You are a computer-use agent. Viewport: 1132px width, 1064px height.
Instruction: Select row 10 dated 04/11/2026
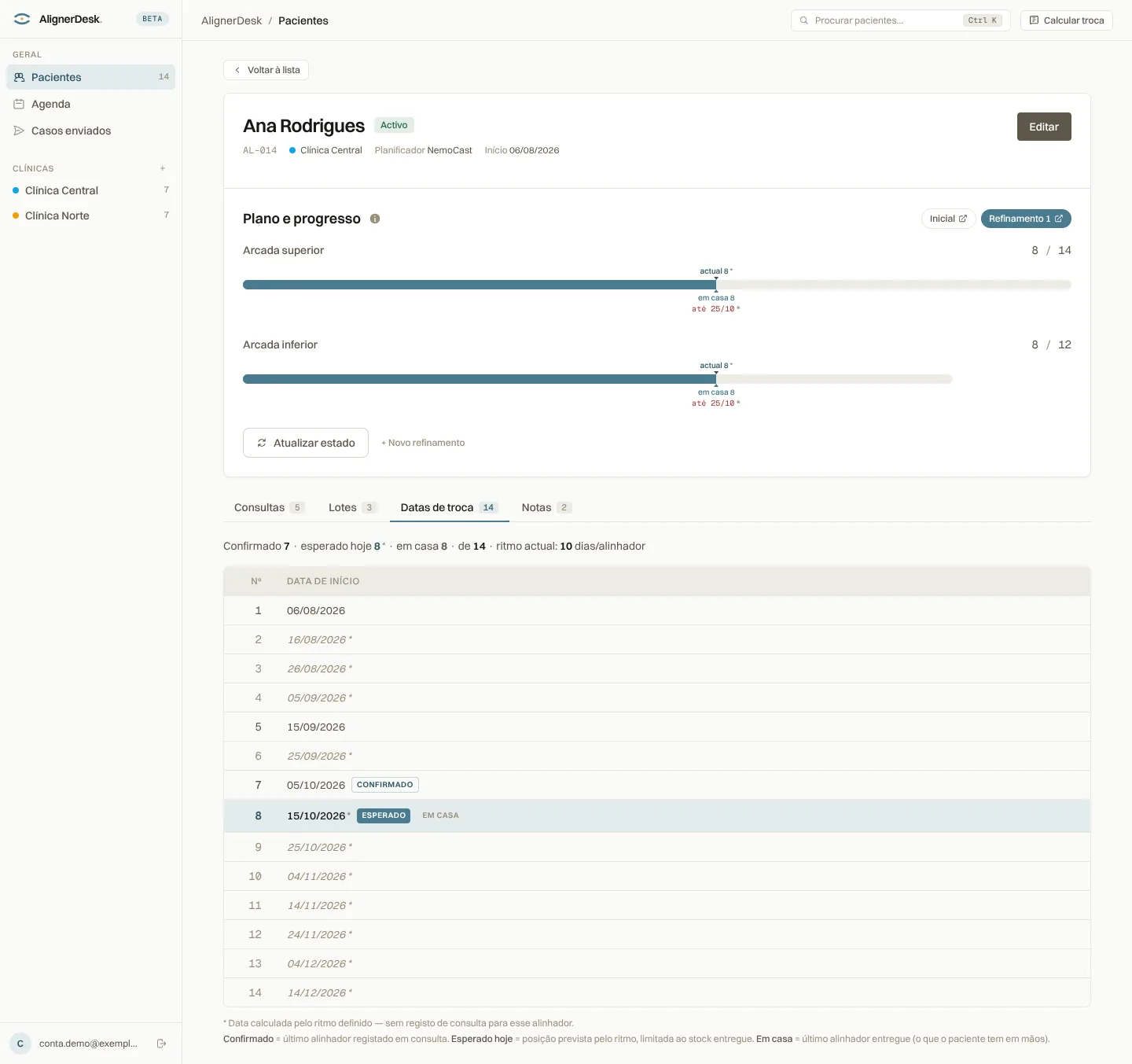[657, 876]
